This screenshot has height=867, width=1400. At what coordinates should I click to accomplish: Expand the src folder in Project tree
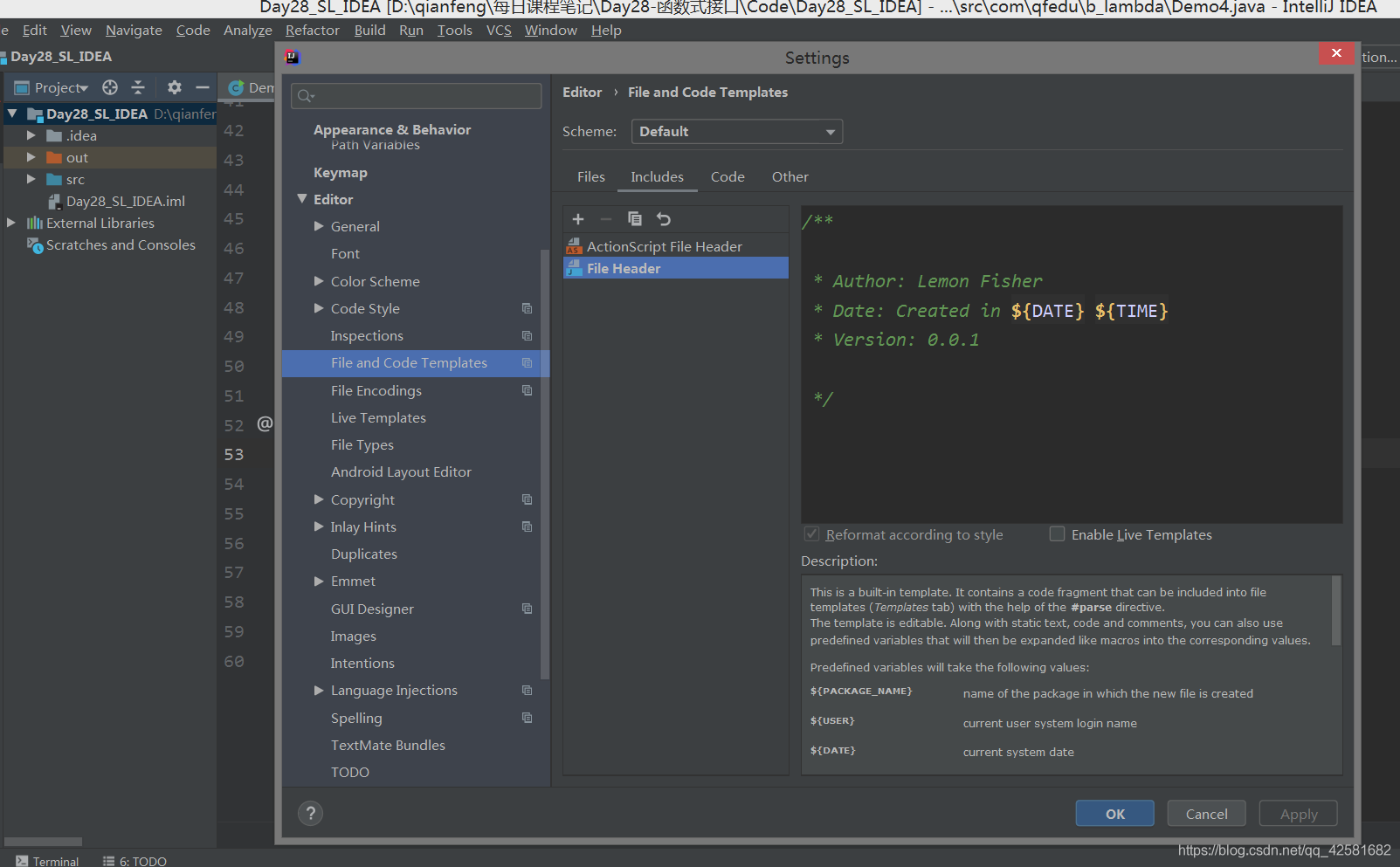click(x=31, y=179)
